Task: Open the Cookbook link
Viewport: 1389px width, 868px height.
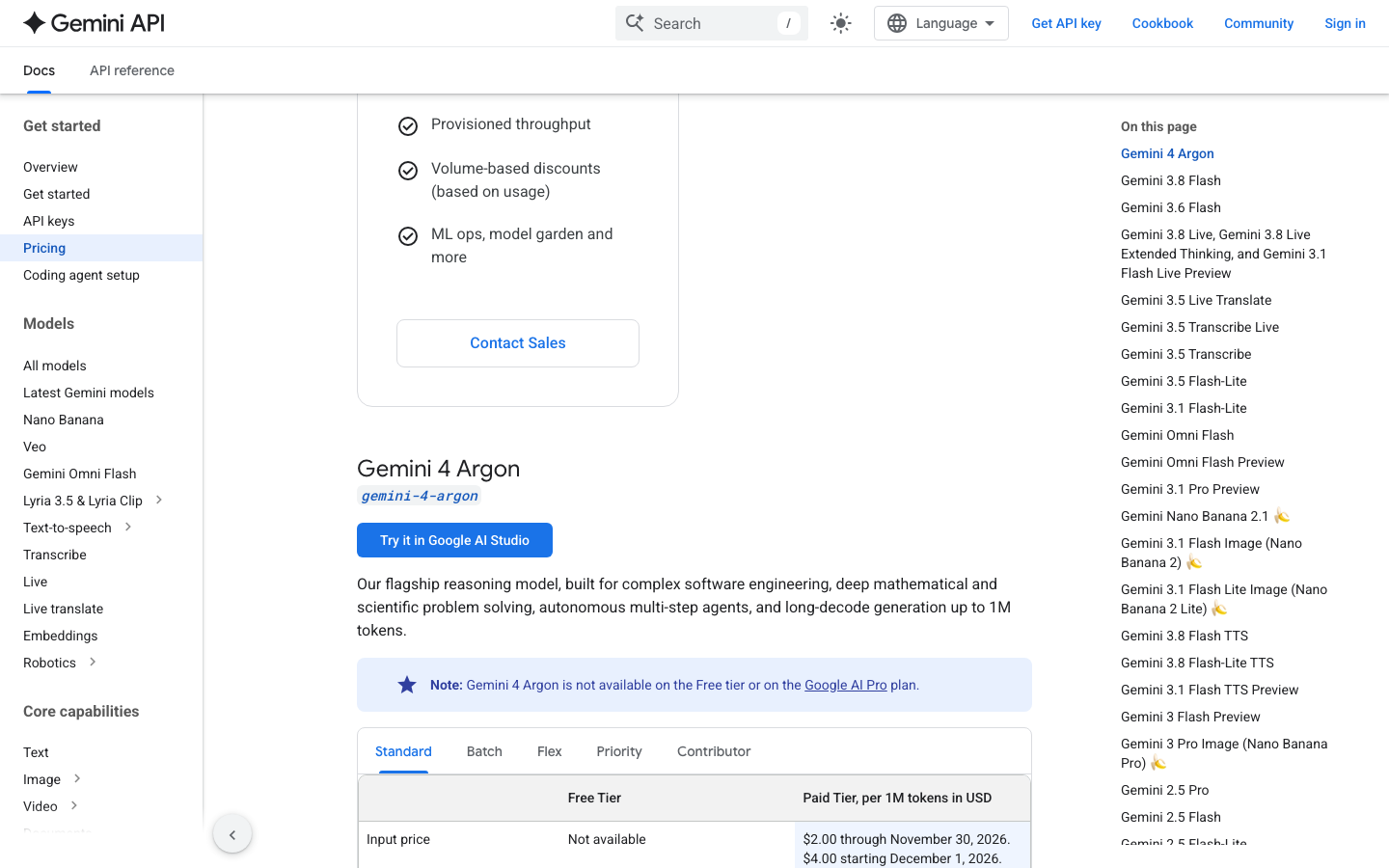Action: pyautogui.click(x=1162, y=23)
